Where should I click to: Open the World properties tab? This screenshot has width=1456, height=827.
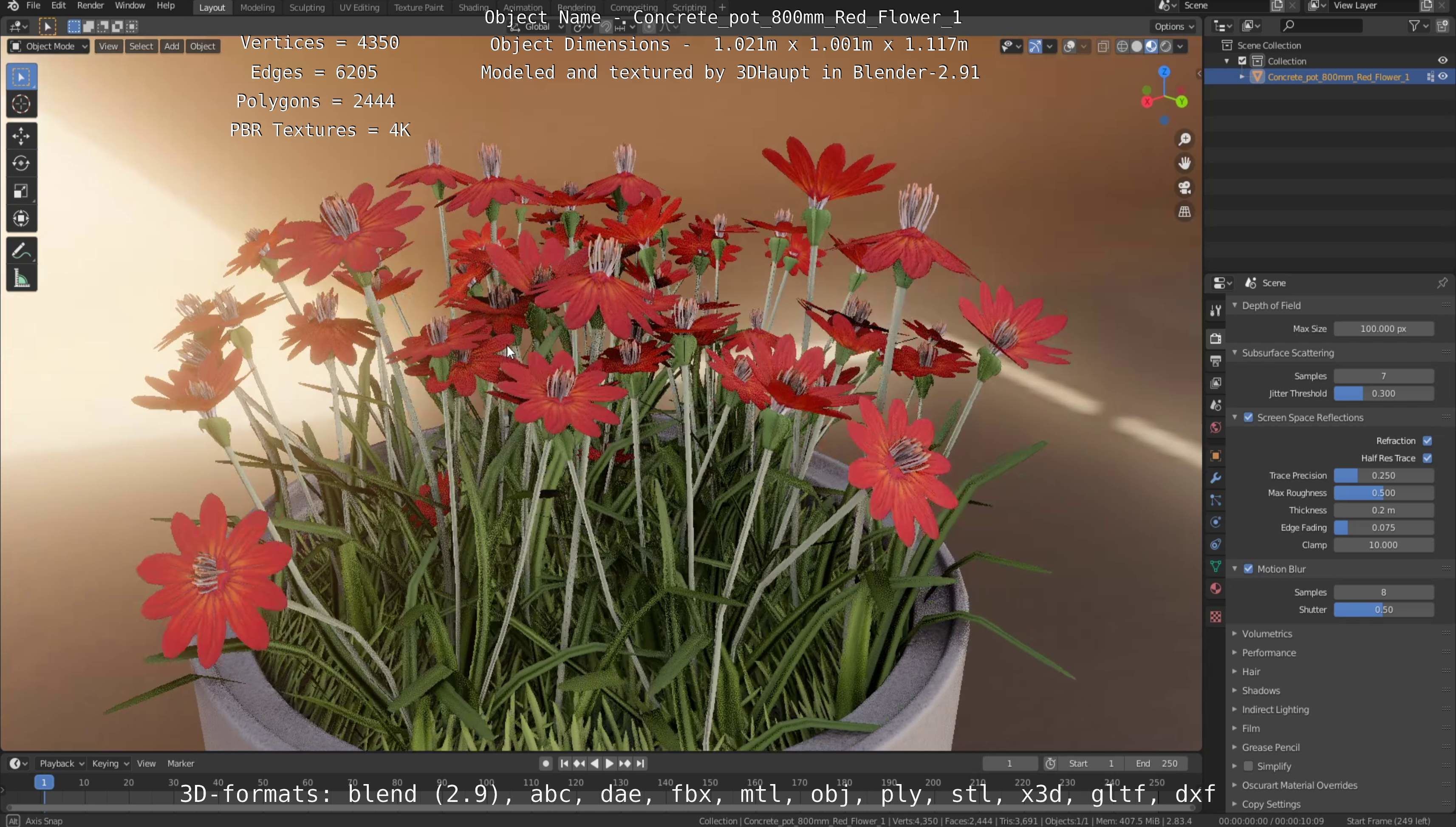pyautogui.click(x=1215, y=427)
